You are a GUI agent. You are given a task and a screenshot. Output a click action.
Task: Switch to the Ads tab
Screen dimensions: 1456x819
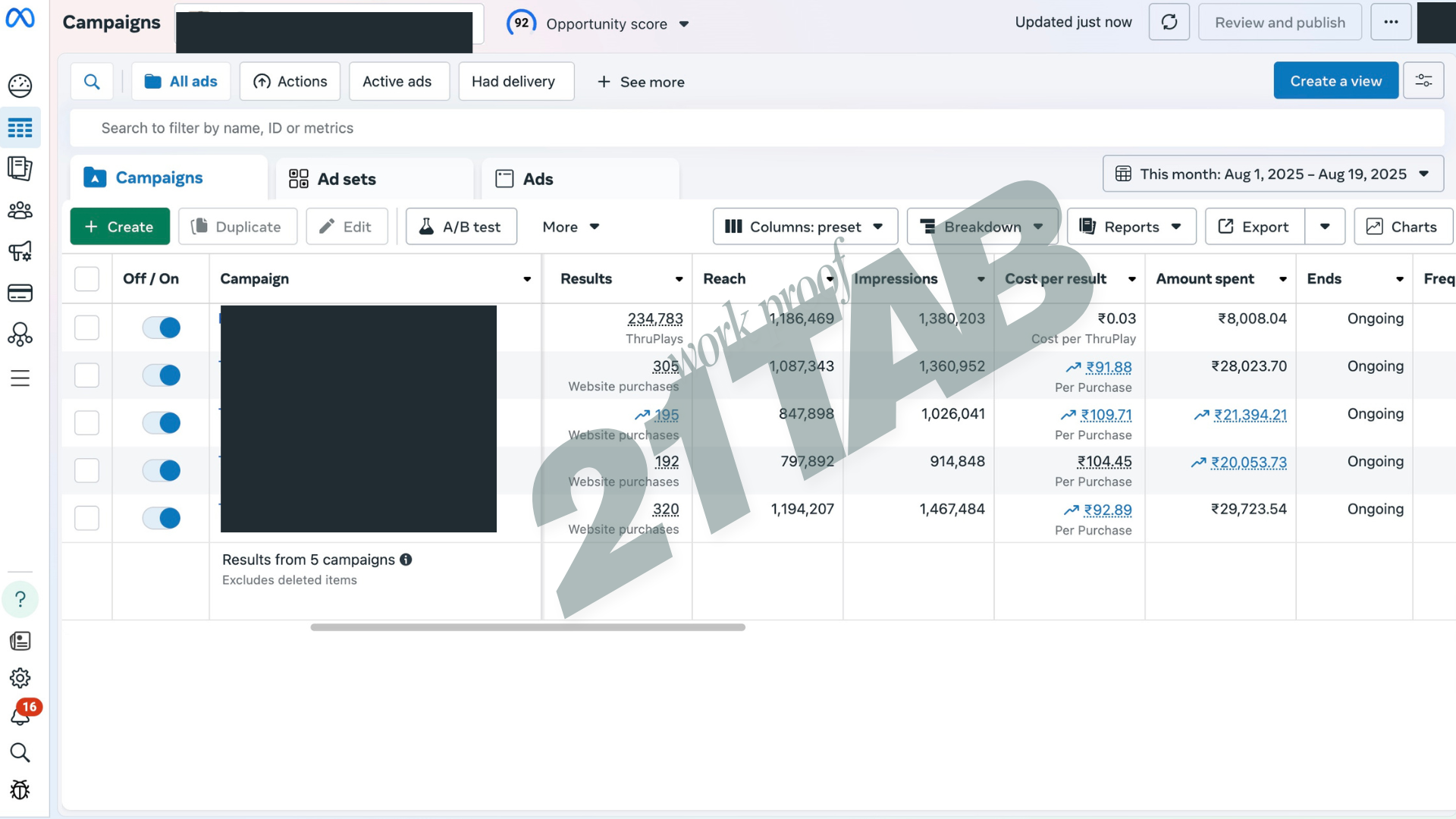pos(537,179)
